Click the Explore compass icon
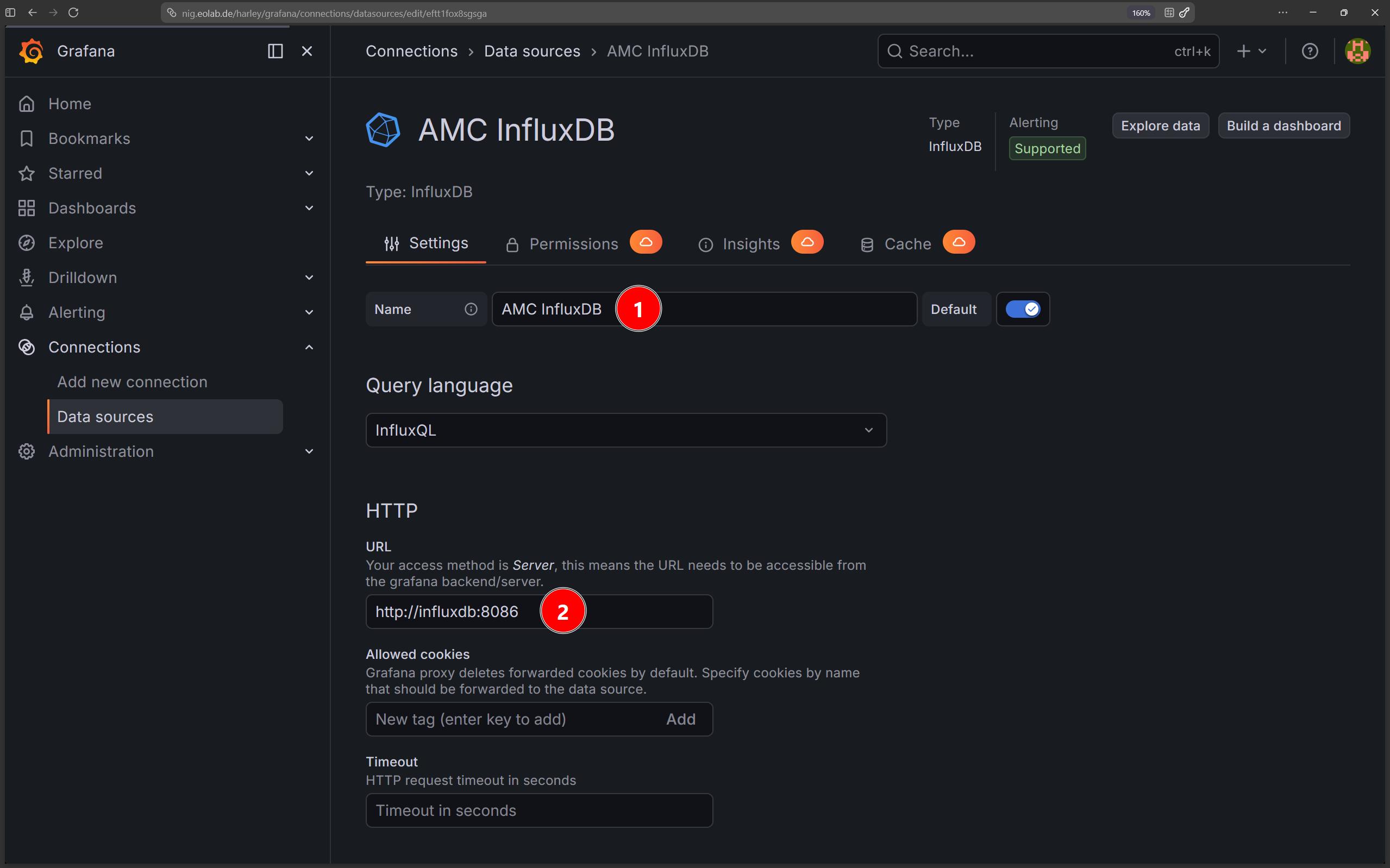 [27, 243]
